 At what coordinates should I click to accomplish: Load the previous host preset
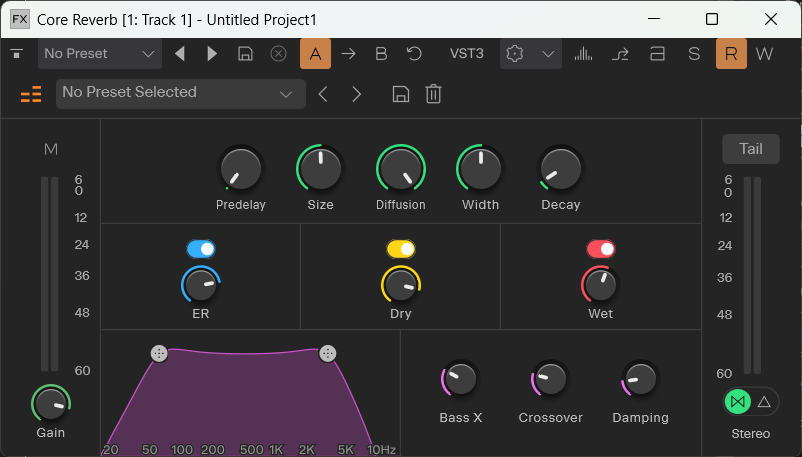coord(180,53)
